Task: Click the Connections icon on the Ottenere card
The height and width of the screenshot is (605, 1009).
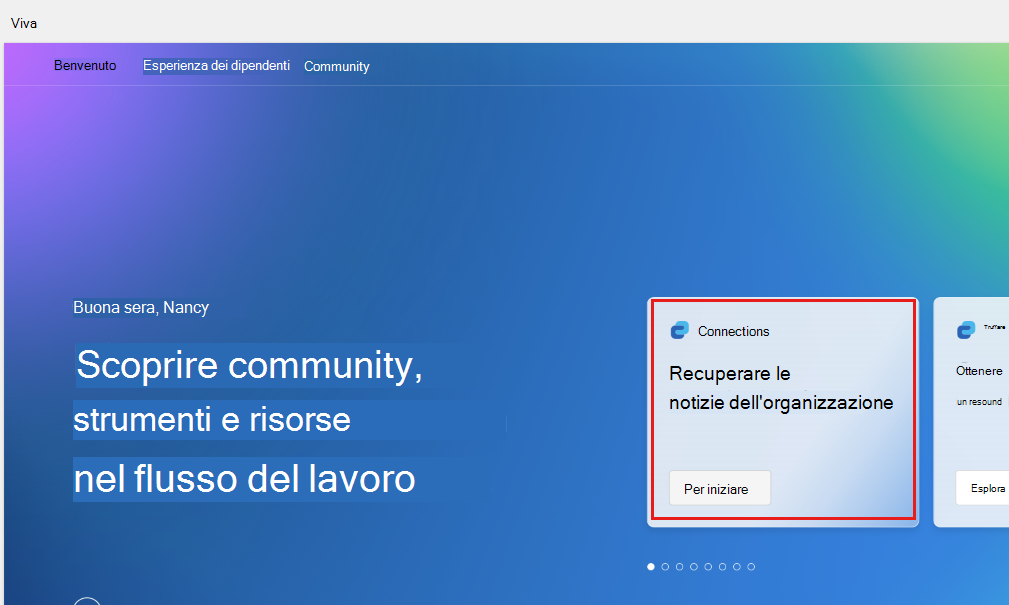Action: [966, 331]
